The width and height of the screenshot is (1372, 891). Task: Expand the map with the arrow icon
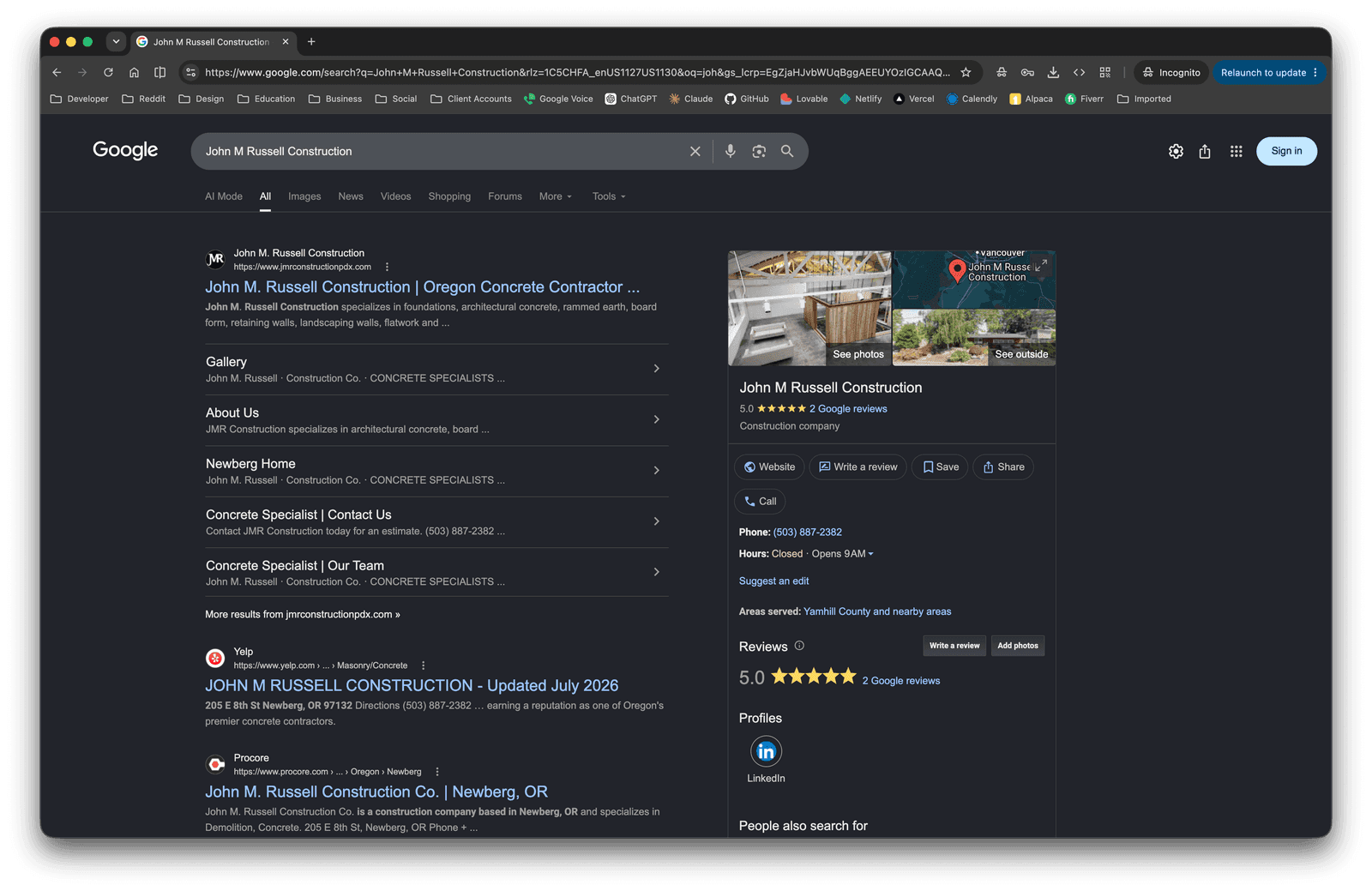tap(1040, 266)
